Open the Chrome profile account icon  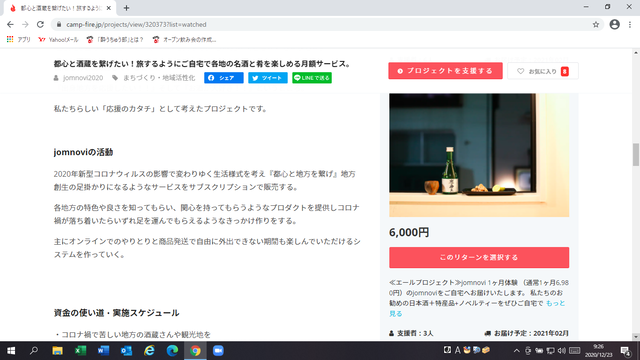614,24
